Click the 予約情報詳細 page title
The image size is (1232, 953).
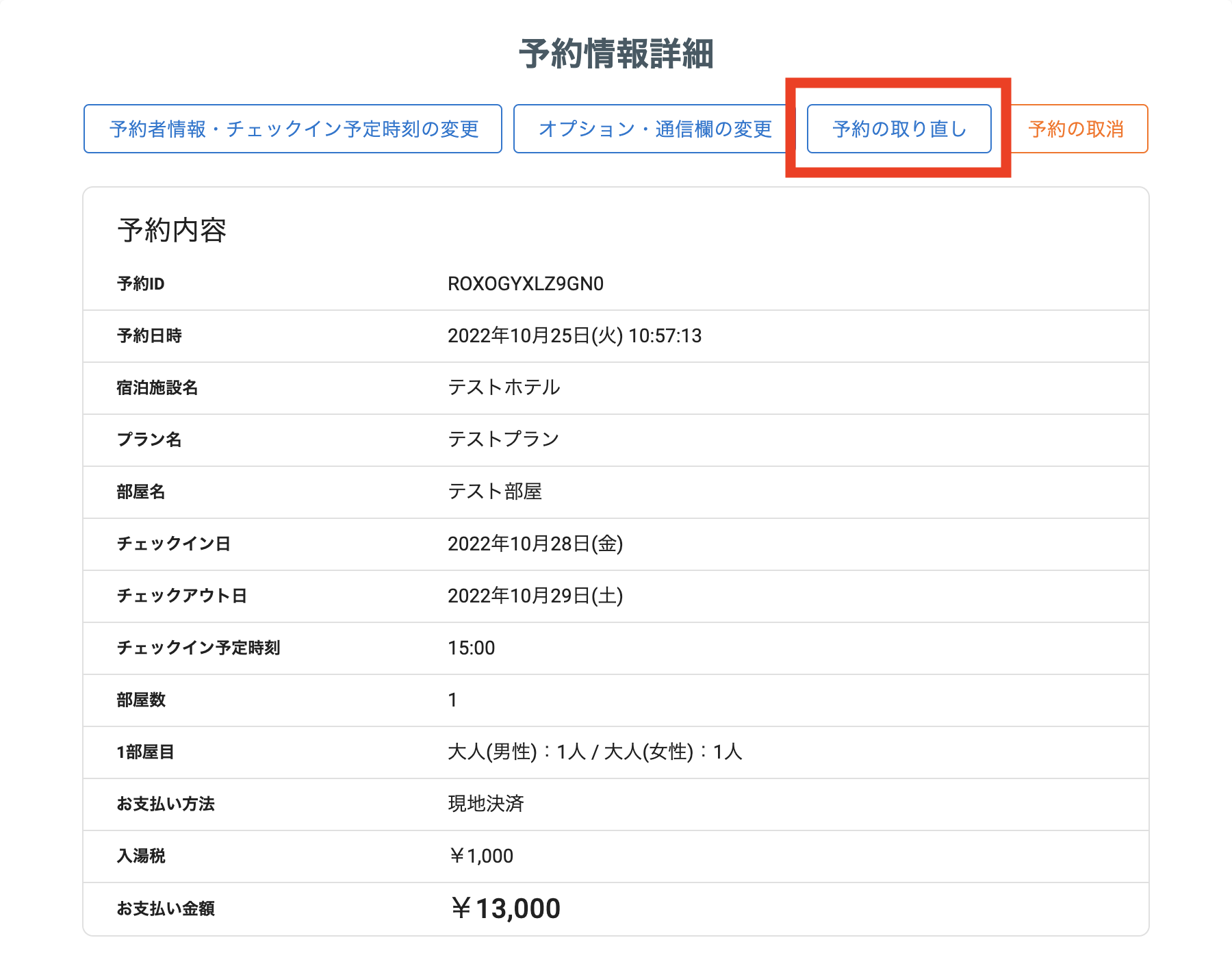616,54
